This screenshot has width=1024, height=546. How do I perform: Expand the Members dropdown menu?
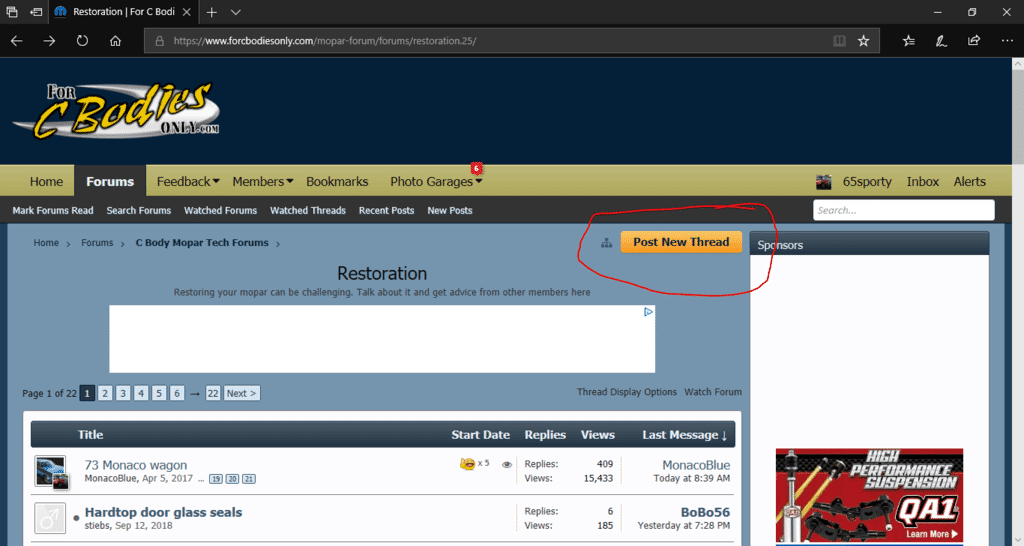tap(263, 182)
